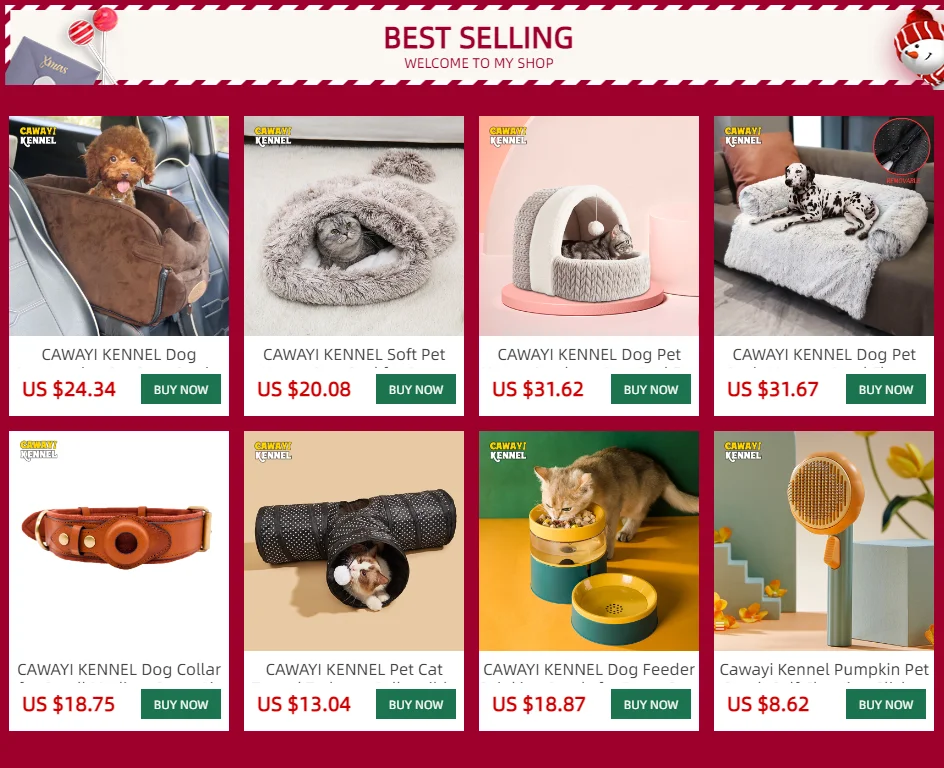Click BUY NOW for the $20.08 soft pet bed
Image resolution: width=944 pixels, height=768 pixels.
coord(415,389)
